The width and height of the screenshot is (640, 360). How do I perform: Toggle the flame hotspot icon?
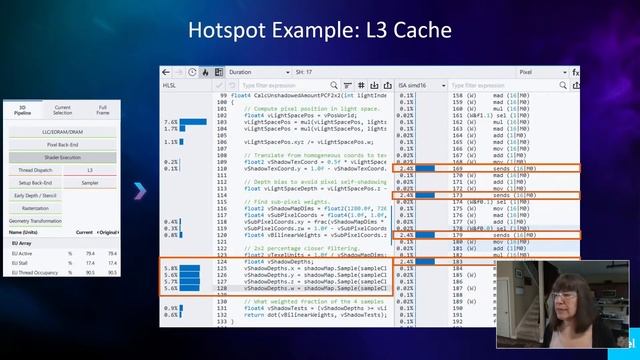pyautogui.click(x=205, y=72)
